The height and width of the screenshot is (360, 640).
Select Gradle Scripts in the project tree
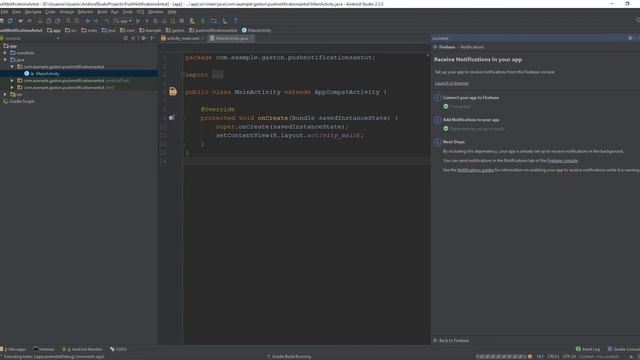(19, 101)
